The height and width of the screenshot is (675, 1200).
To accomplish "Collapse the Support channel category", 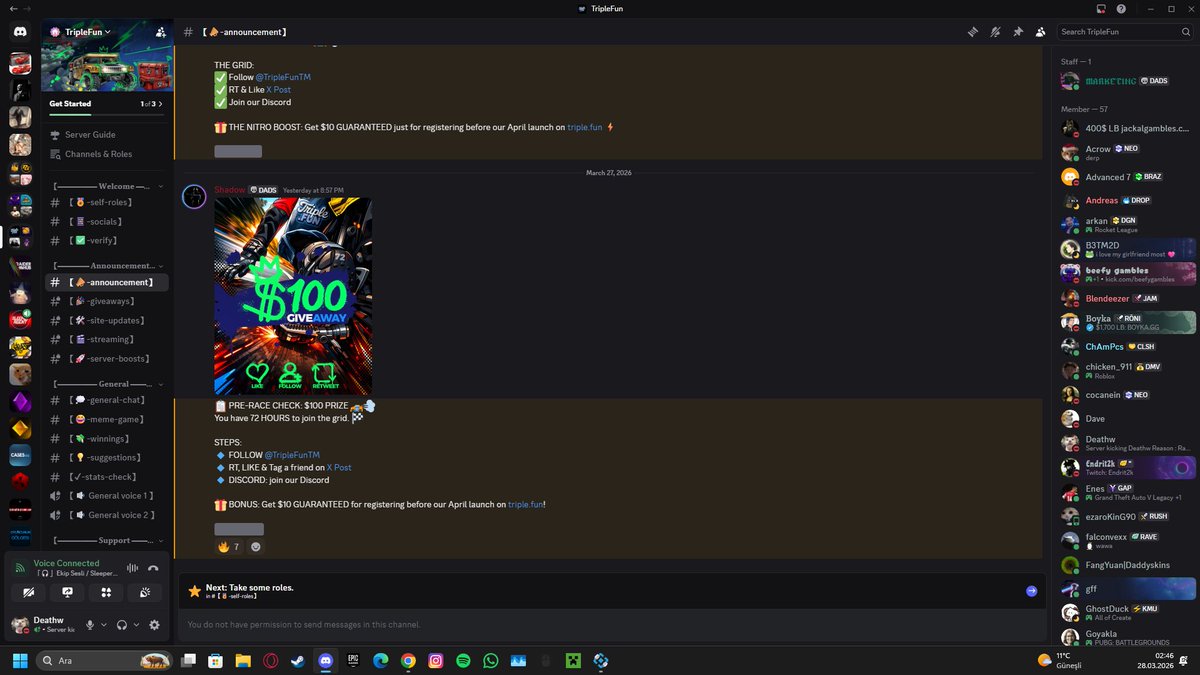I will 108,541.
